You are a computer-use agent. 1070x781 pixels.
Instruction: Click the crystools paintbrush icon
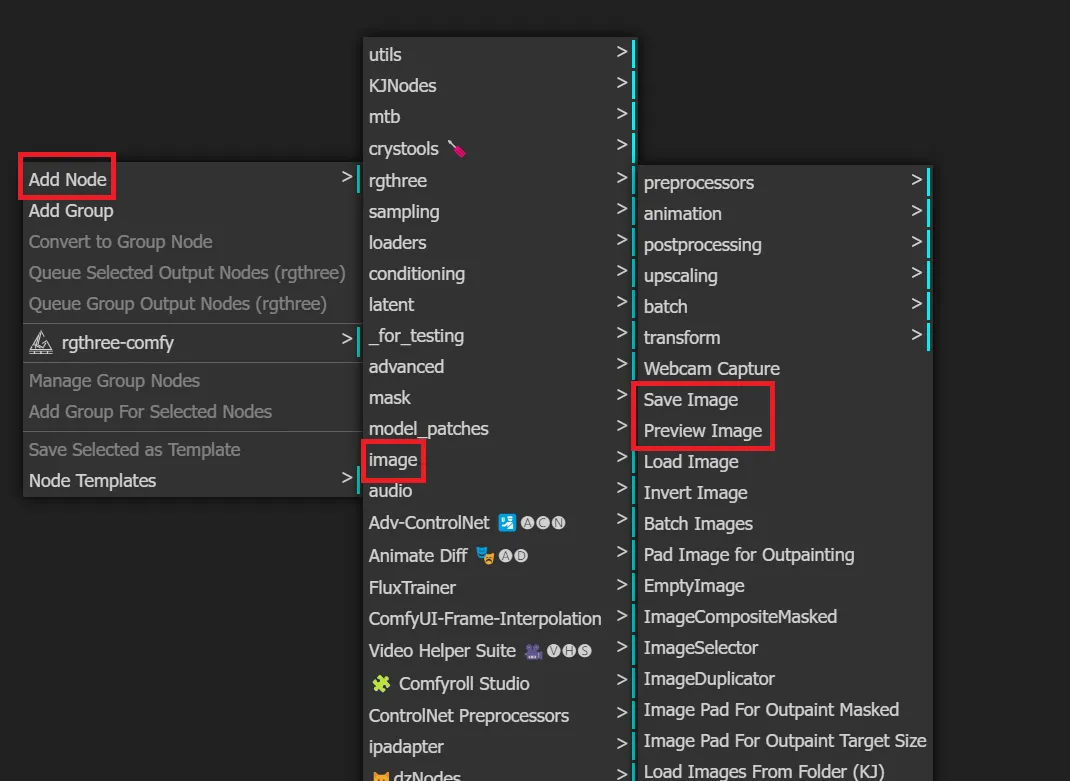pyautogui.click(x=455, y=147)
